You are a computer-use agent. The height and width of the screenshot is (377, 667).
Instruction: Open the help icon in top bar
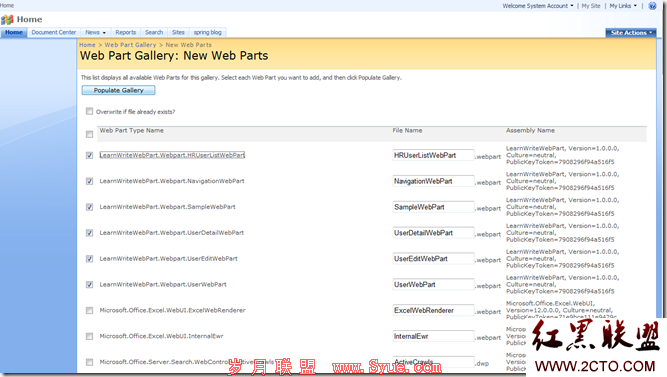652,6
